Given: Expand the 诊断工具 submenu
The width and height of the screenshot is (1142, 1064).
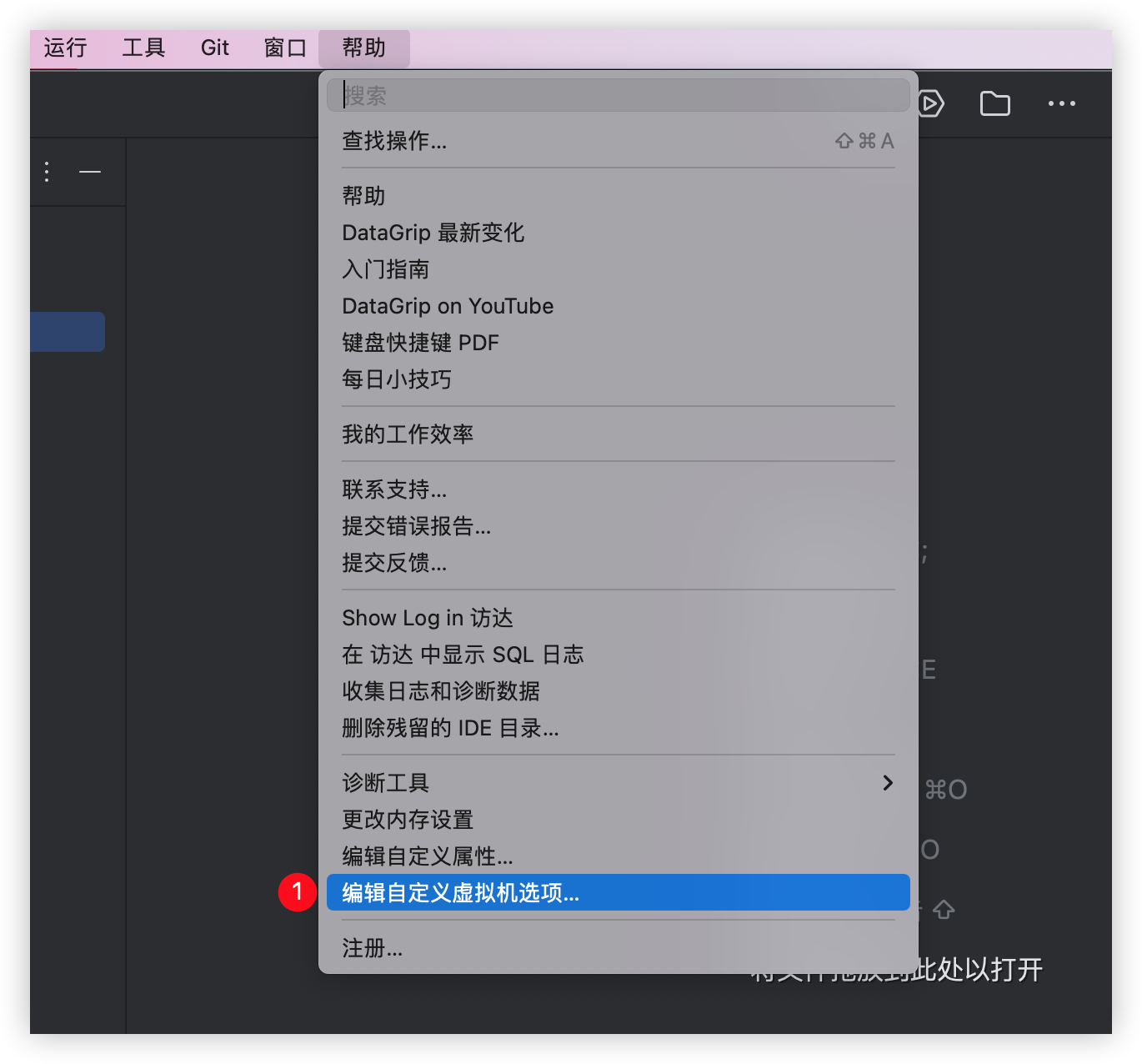Looking at the screenshot, I should pyautogui.click(x=887, y=783).
